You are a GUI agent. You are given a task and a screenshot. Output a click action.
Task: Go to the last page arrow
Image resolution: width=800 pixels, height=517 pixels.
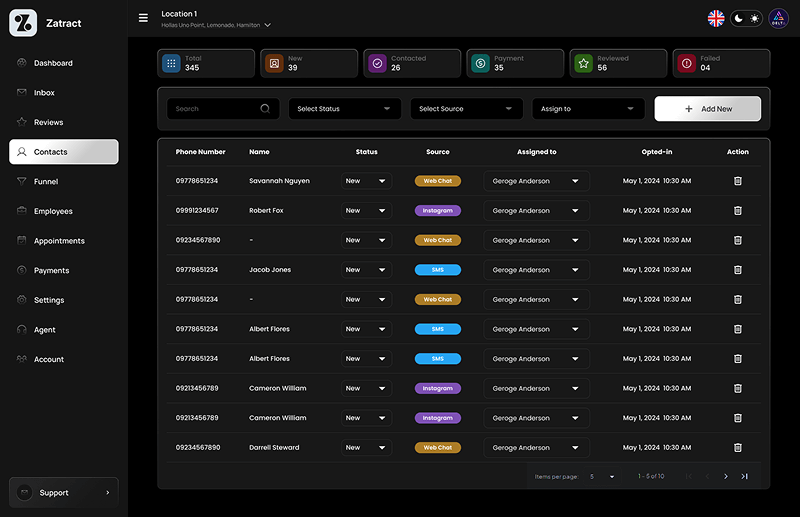tap(744, 476)
